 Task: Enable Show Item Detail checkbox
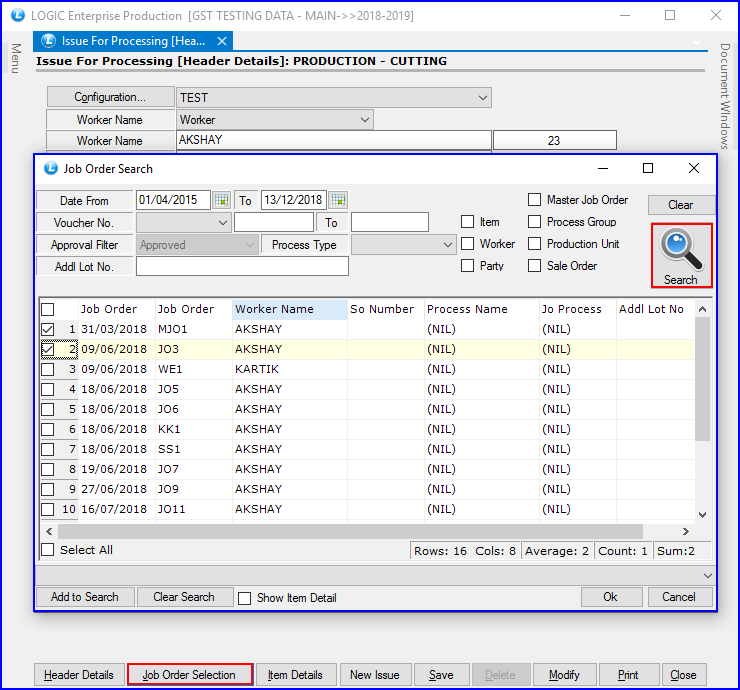[x=244, y=598]
